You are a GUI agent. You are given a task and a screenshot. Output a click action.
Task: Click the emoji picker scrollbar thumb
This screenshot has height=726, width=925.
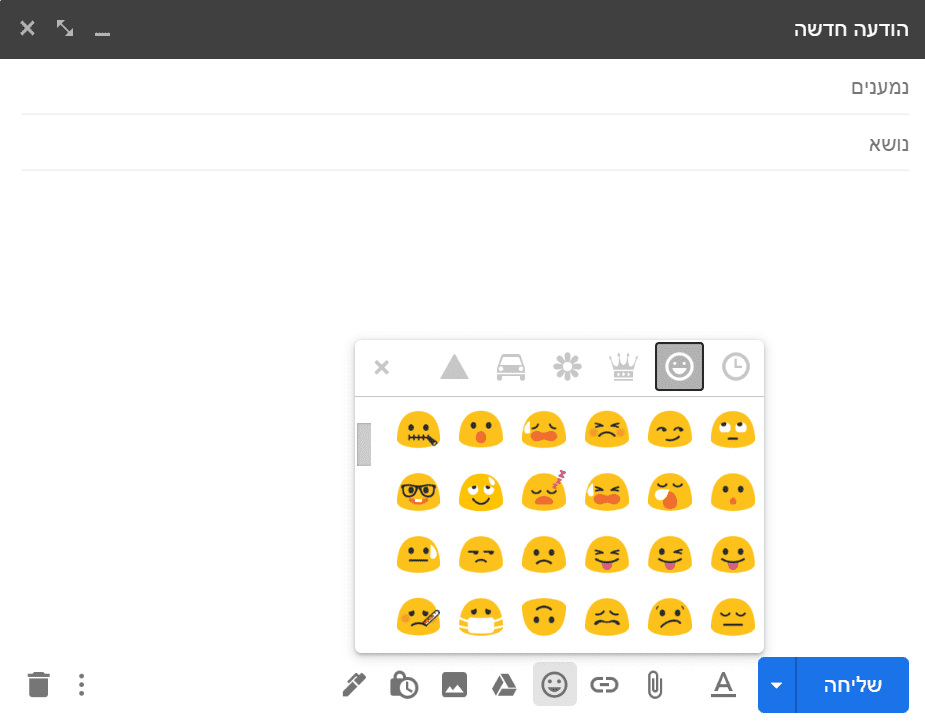364,444
